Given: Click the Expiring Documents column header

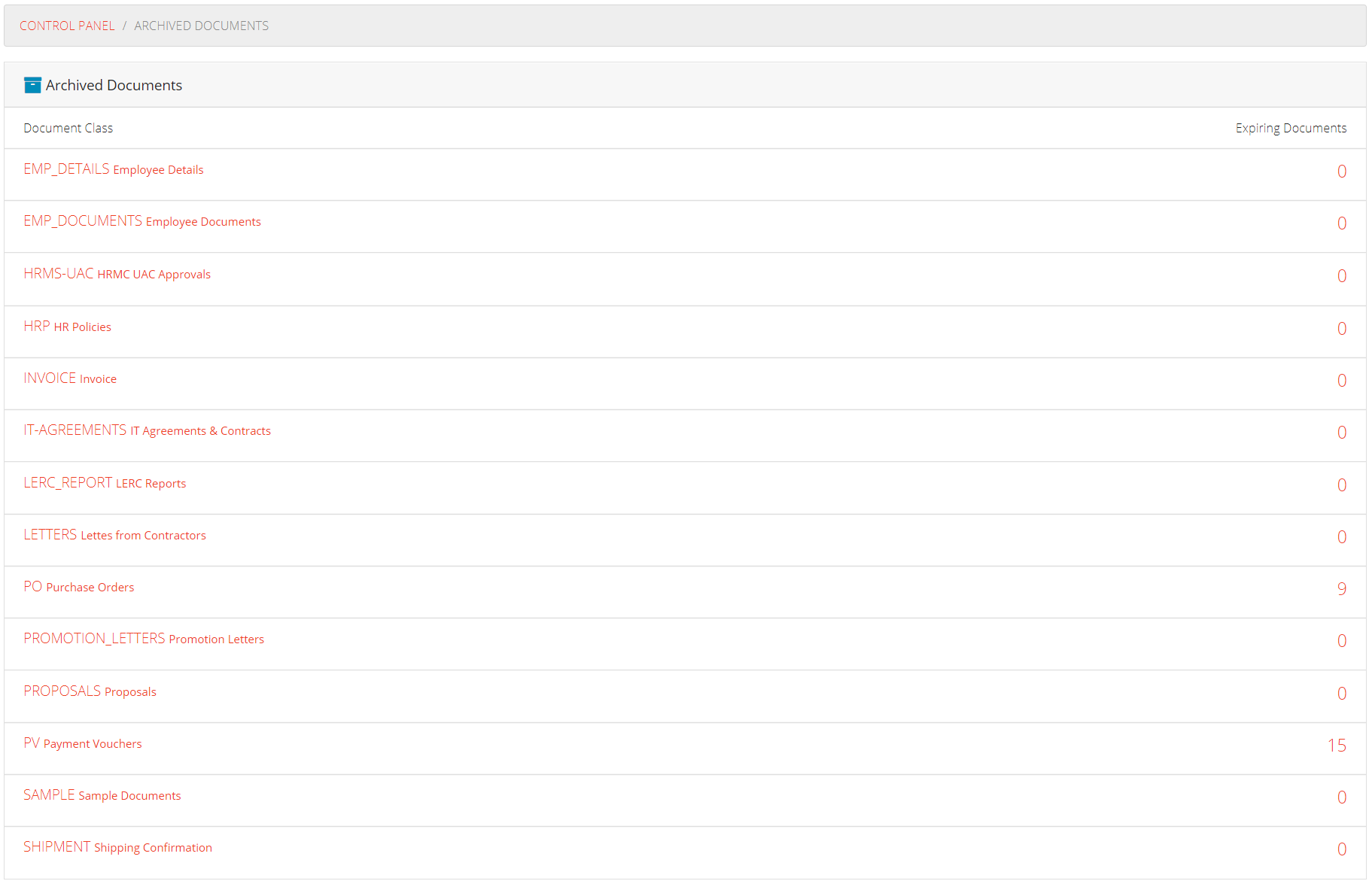Looking at the screenshot, I should coord(1291,128).
